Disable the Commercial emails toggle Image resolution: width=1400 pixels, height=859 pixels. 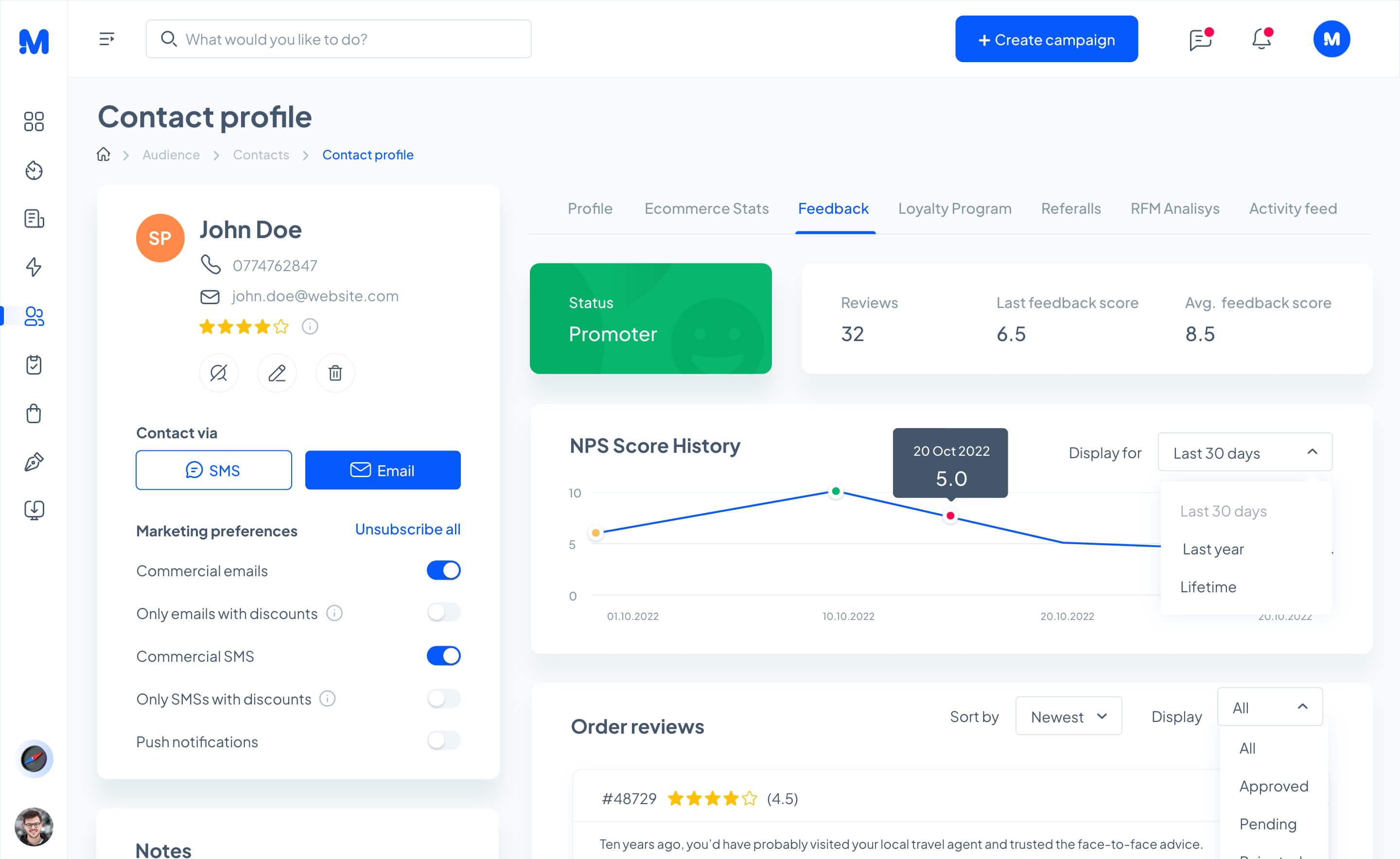coord(444,570)
